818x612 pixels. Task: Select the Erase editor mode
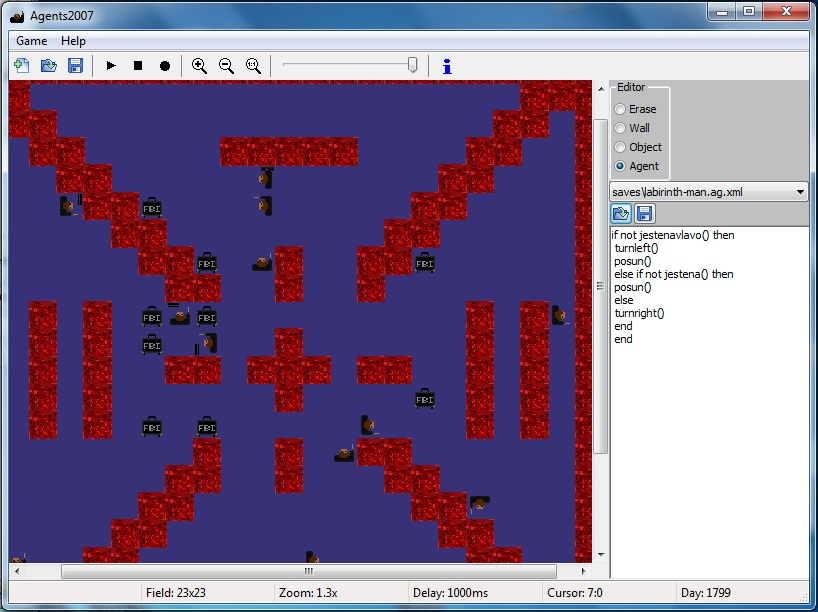(x=619, y=109)
